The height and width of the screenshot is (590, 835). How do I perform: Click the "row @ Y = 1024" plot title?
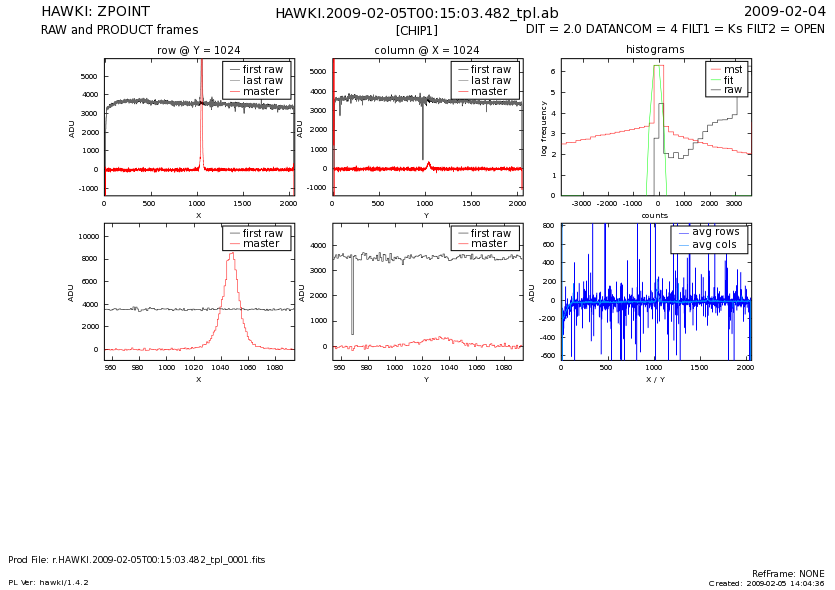[199, 50]
